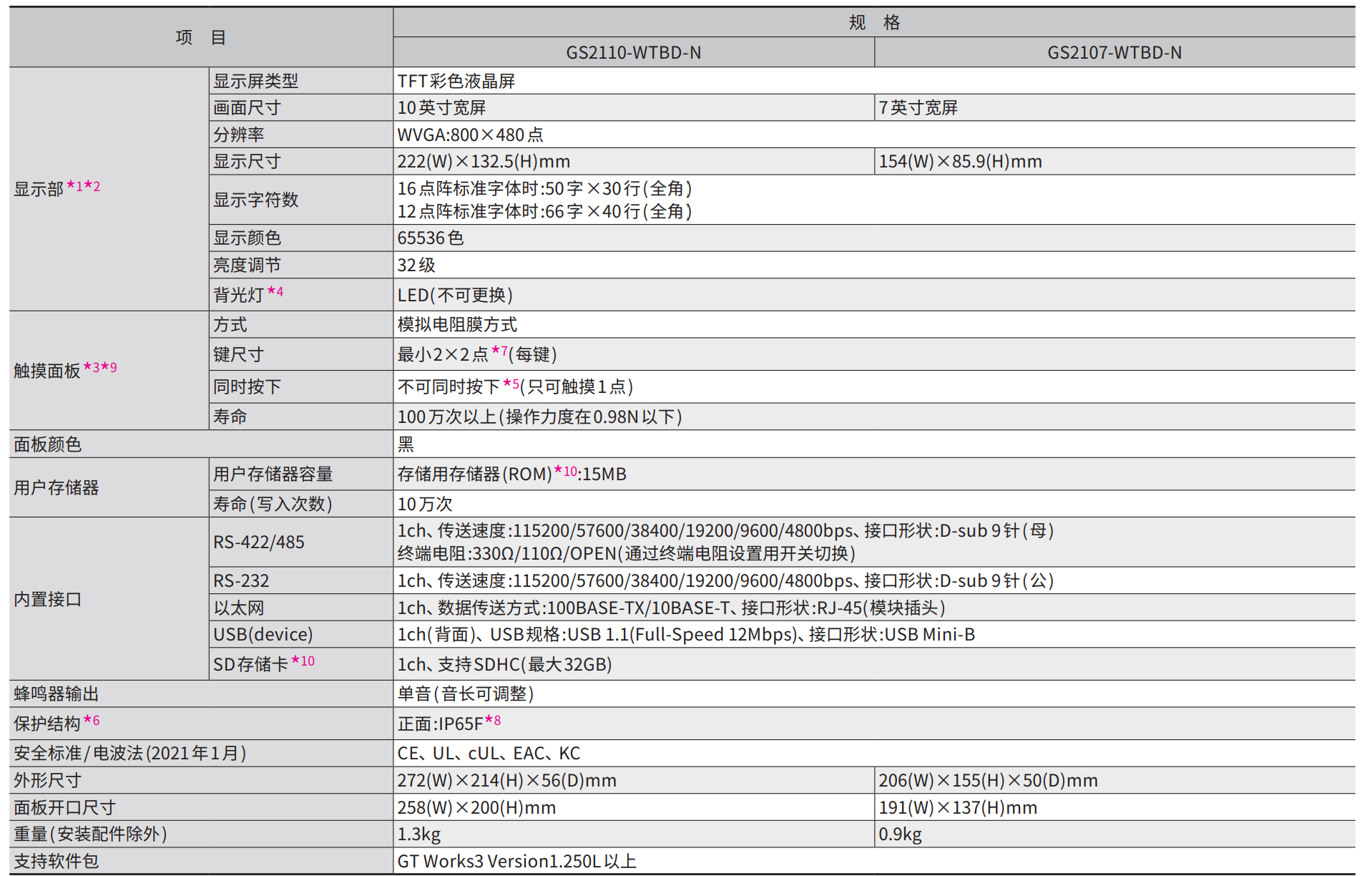Click the 单音(音长可调整) value
This screenshot has height=876, width=1372.
click(x=465, y=693)
